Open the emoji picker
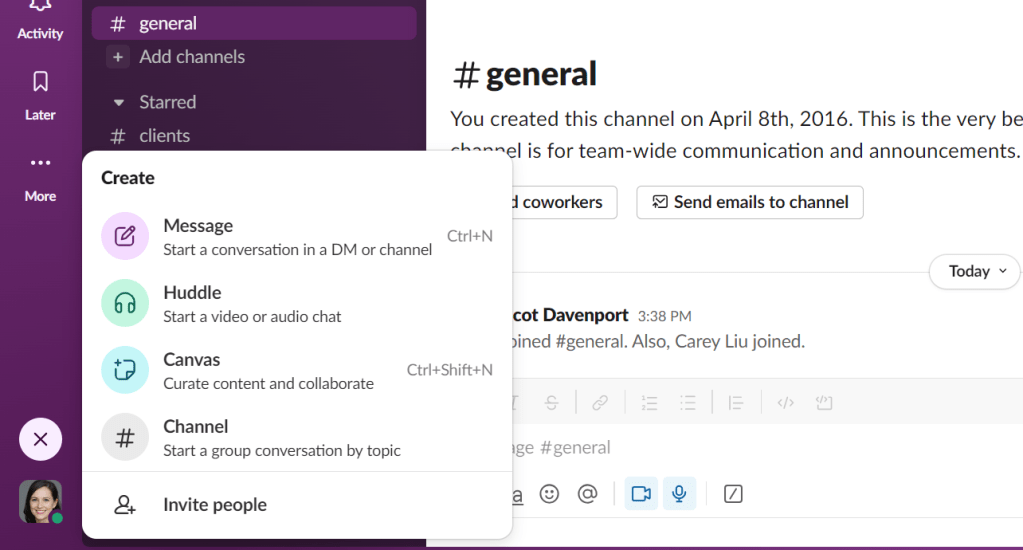 point(549,494)
